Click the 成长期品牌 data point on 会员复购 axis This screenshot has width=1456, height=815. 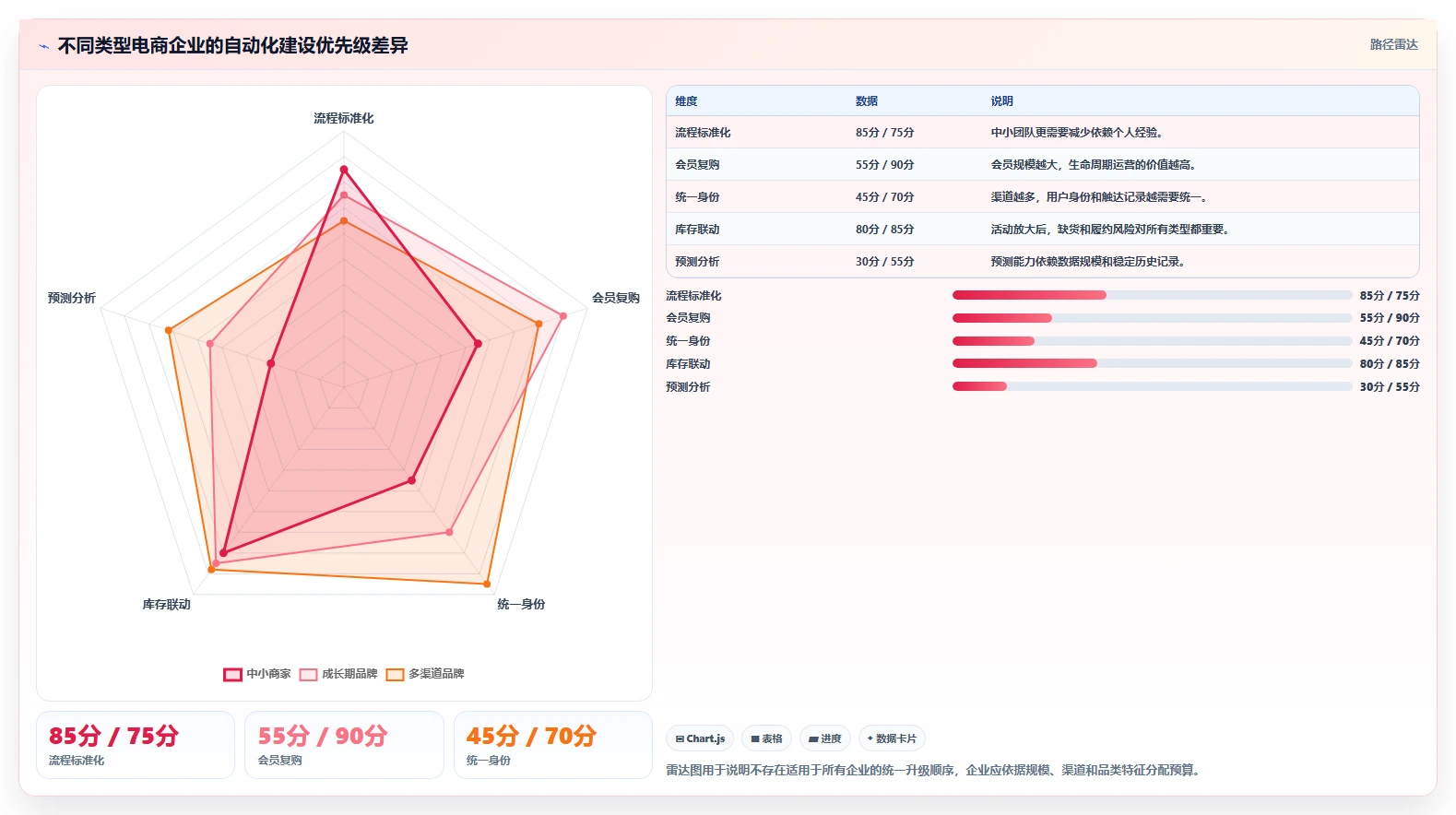[562, 316]
